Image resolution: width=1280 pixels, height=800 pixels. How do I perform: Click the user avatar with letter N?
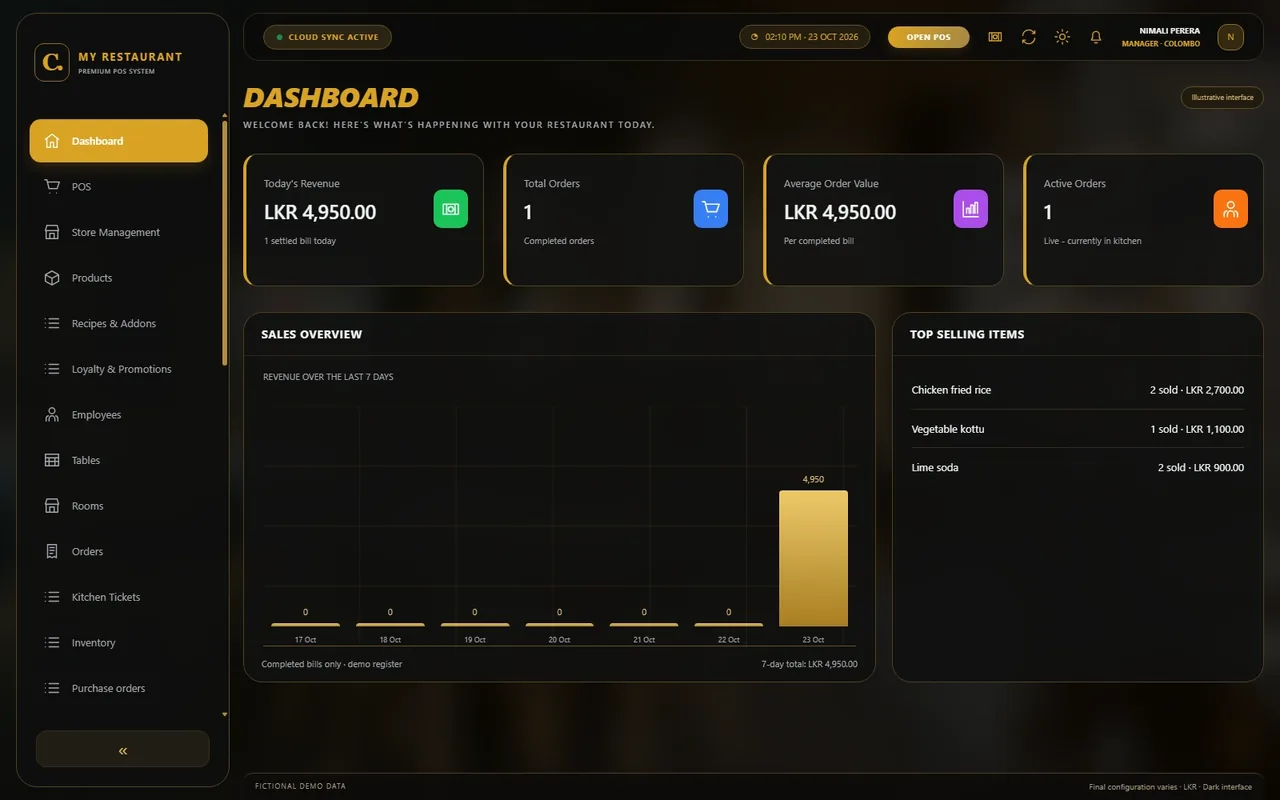1231,37
